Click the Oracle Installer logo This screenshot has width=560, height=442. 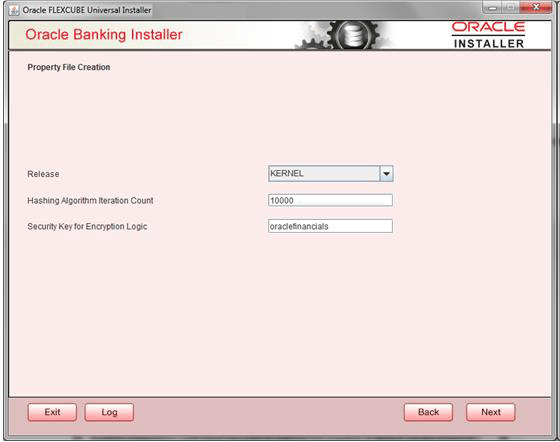(488, 35)
